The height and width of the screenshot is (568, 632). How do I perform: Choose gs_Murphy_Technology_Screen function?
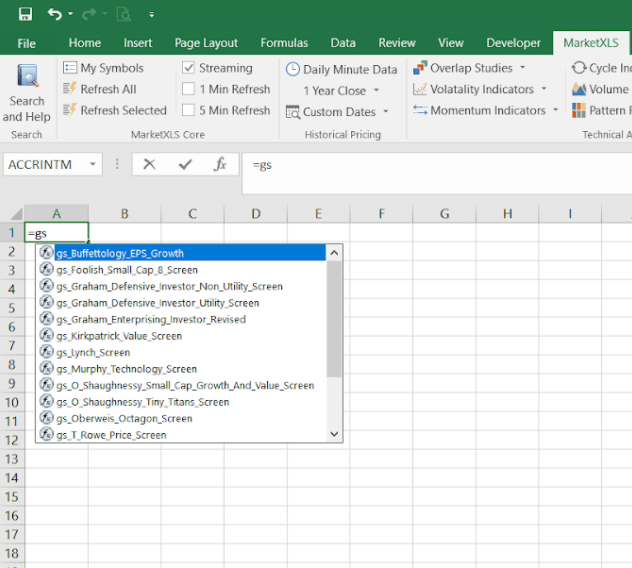point(181,368)
